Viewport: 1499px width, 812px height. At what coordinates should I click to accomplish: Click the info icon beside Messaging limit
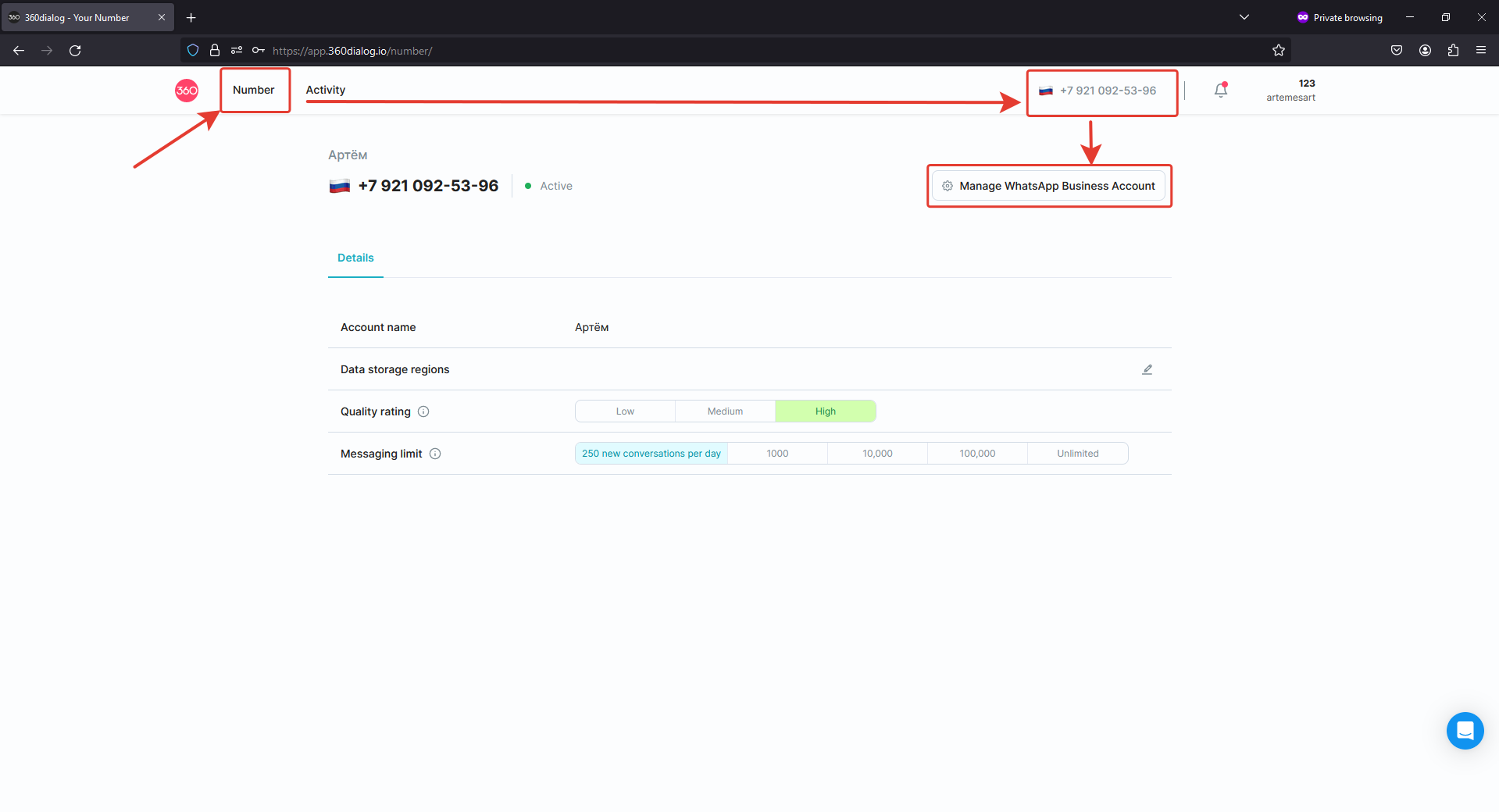(435, 454)
